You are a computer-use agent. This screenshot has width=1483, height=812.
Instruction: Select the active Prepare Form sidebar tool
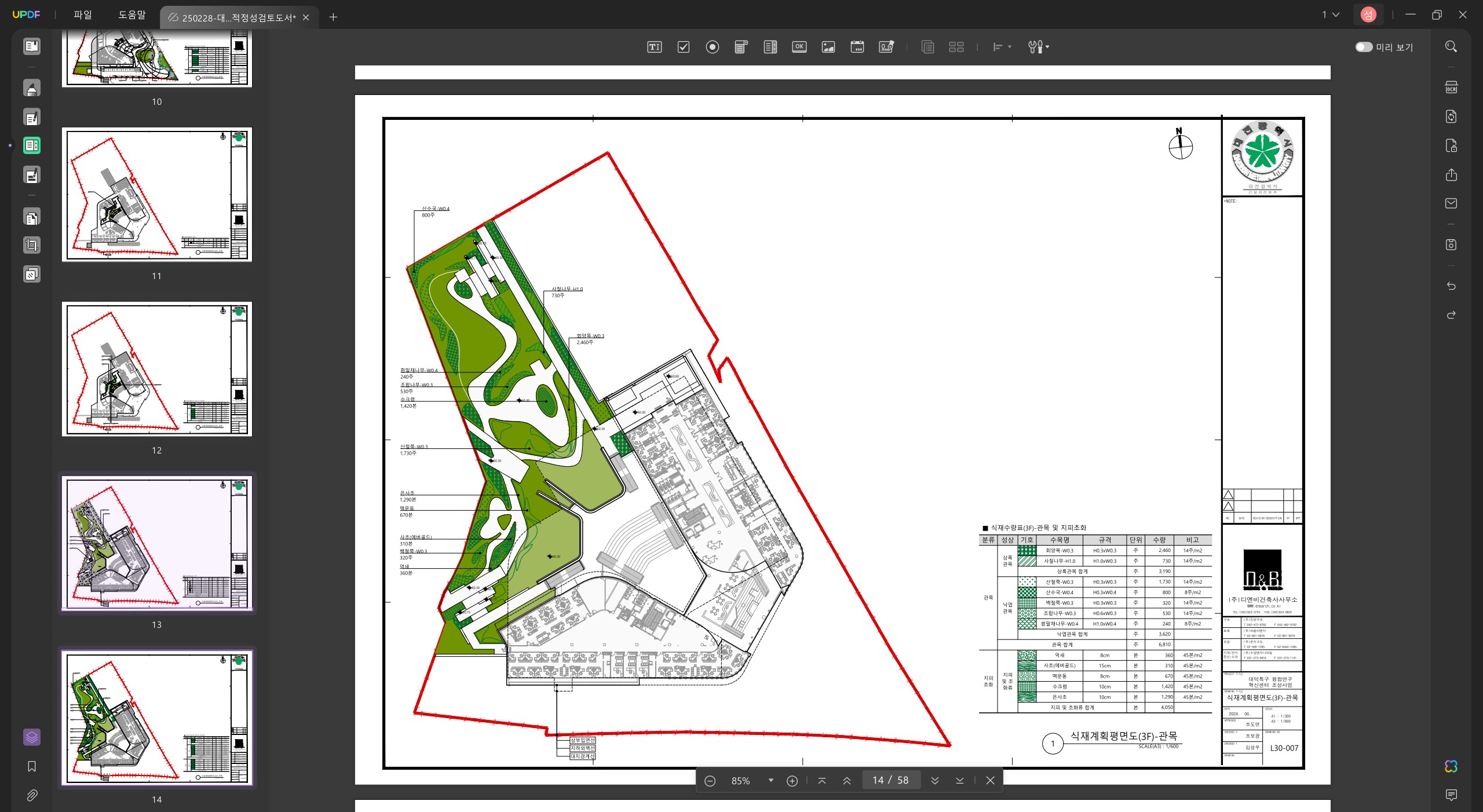pyautogui.click(x=32, y=145)
